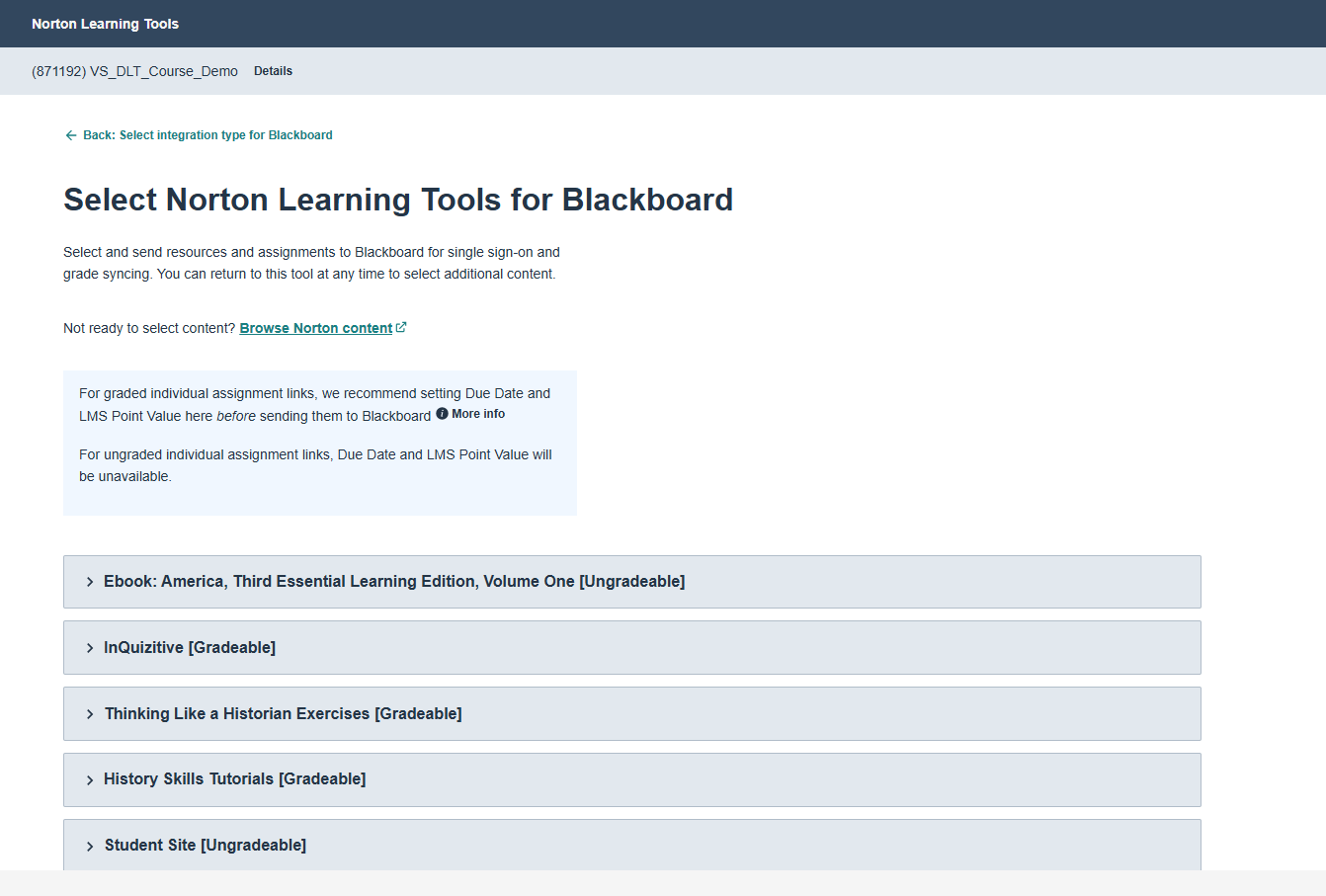The height and width of the screenshot is (896, 1326).
Task: Click the course name (871192) VS_DLT_Course_Demo
Action: pyautogui.click(x=135, y=70)
